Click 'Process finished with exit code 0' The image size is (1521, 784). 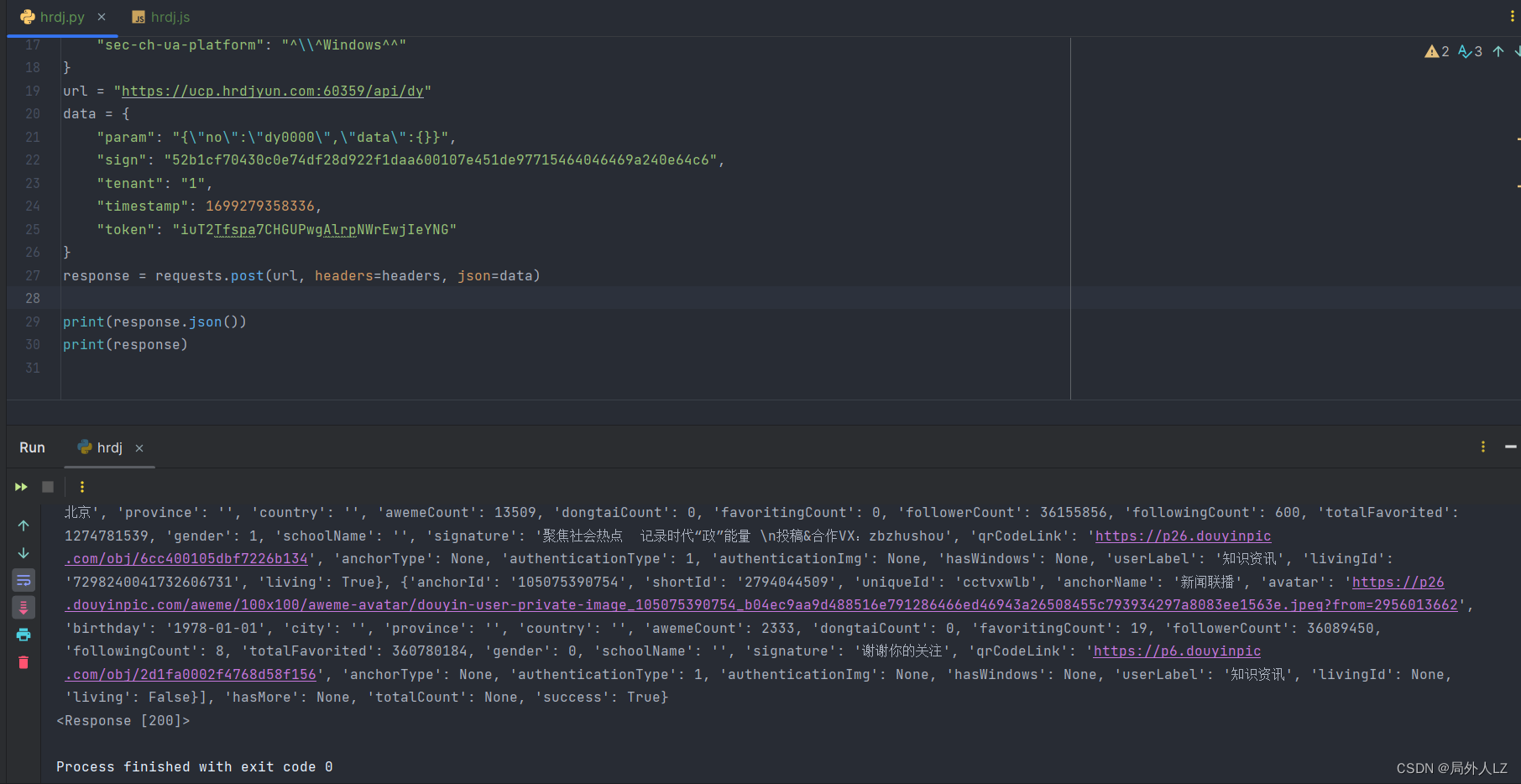click(x=195, y=766)
